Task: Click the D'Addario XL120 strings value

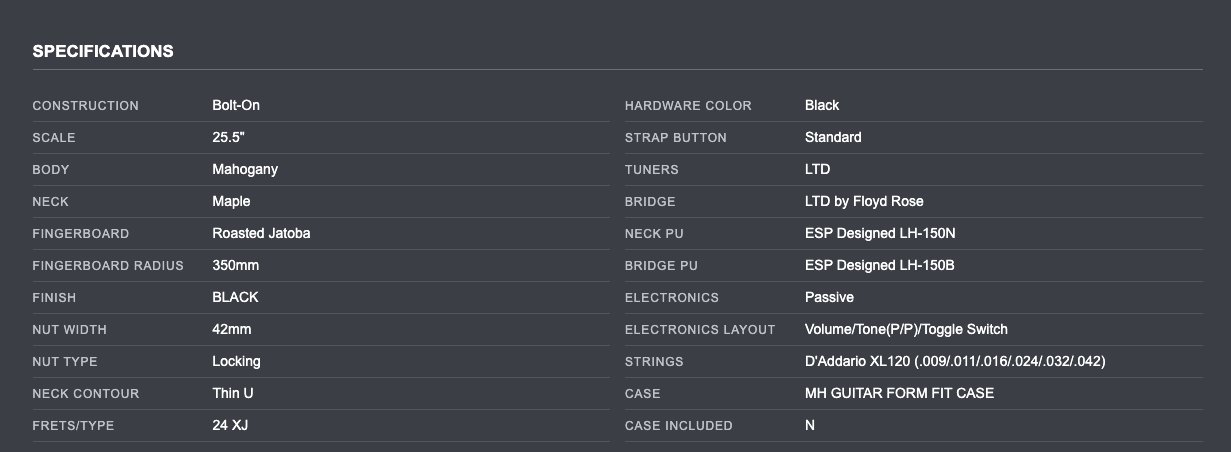Action: coord(955,361)
